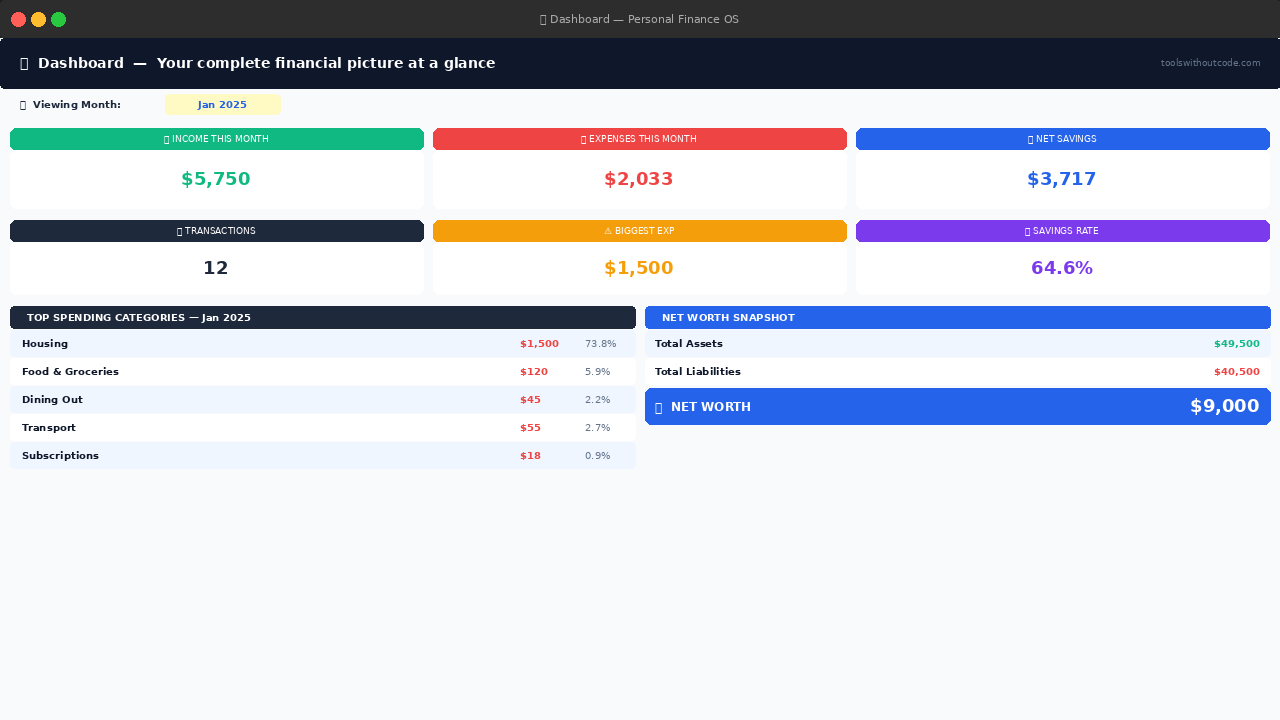Select the Biggest Exp card header

[640, 231]
